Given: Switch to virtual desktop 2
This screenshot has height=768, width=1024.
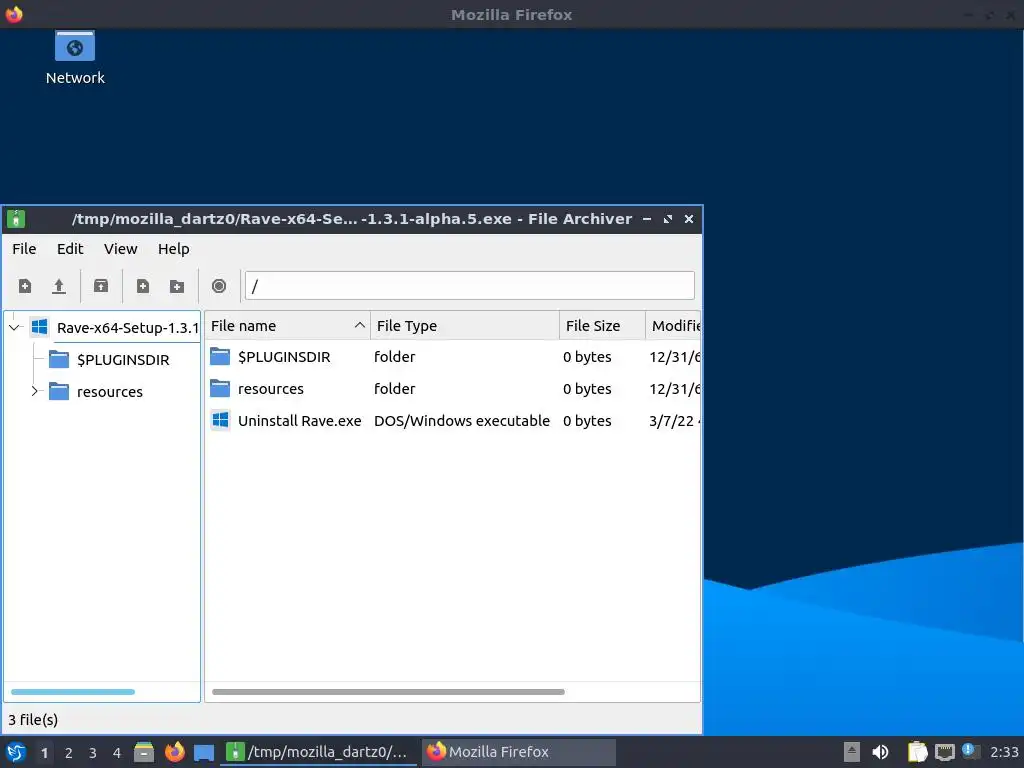Looking at the screenshot, I should 69,753.
